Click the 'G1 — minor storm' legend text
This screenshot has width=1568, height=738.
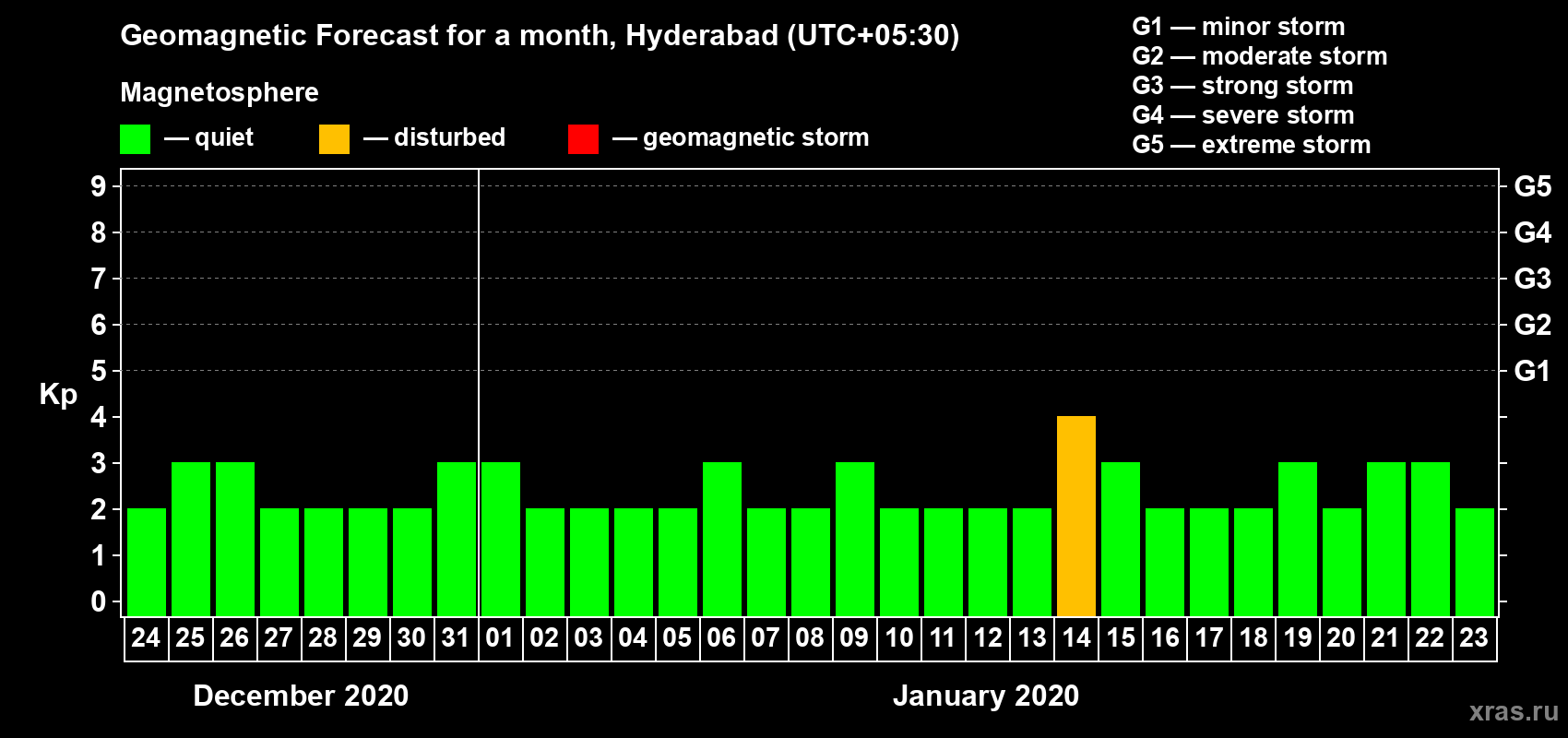click(1238, 27)
